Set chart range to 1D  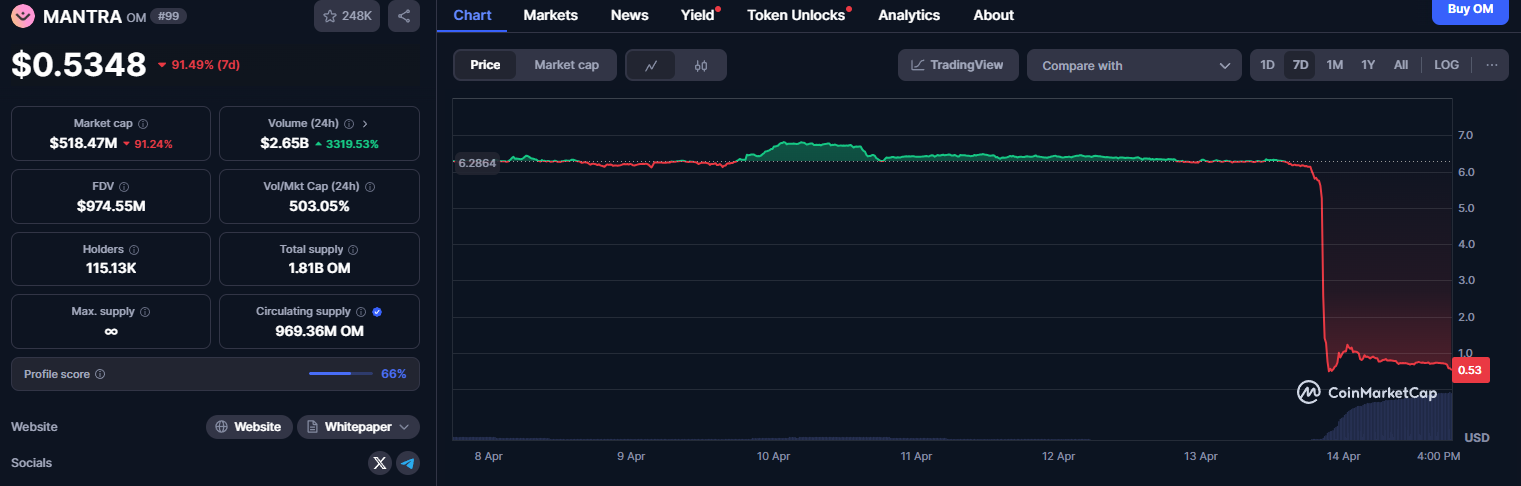1267,65
